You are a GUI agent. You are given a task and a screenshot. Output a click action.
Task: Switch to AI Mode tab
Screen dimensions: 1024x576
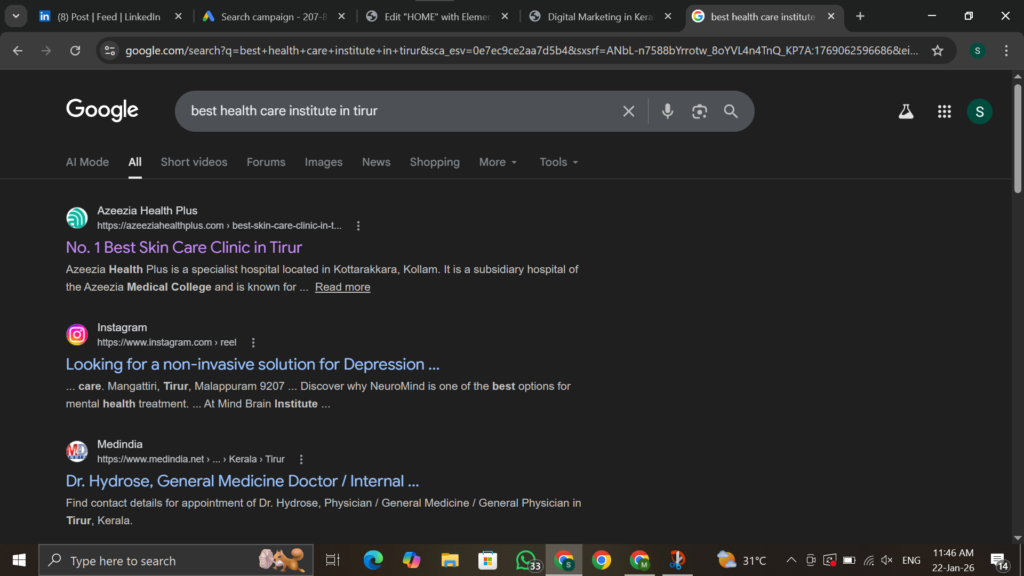tap(87, 162)
